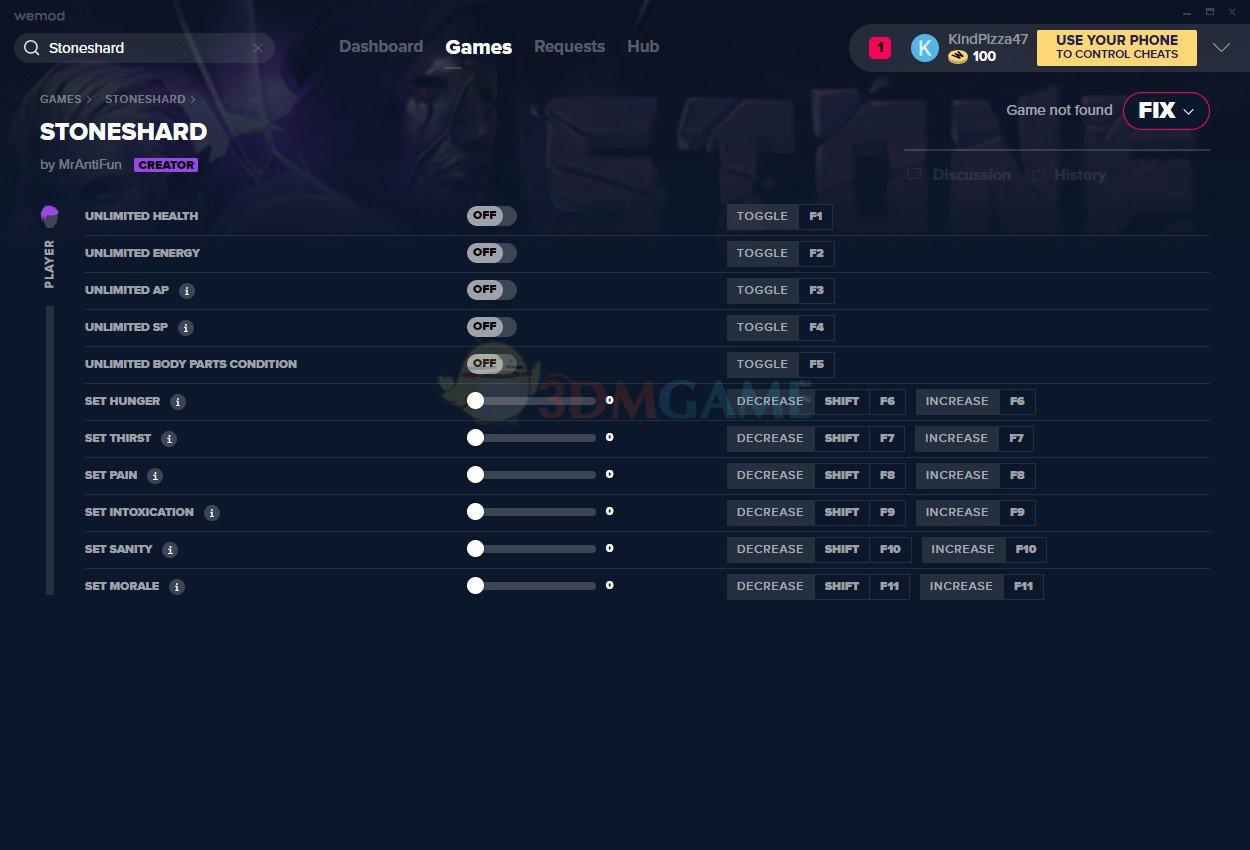
Task: Click the info icon next to Set Morale
Action: tap(177, 587)
